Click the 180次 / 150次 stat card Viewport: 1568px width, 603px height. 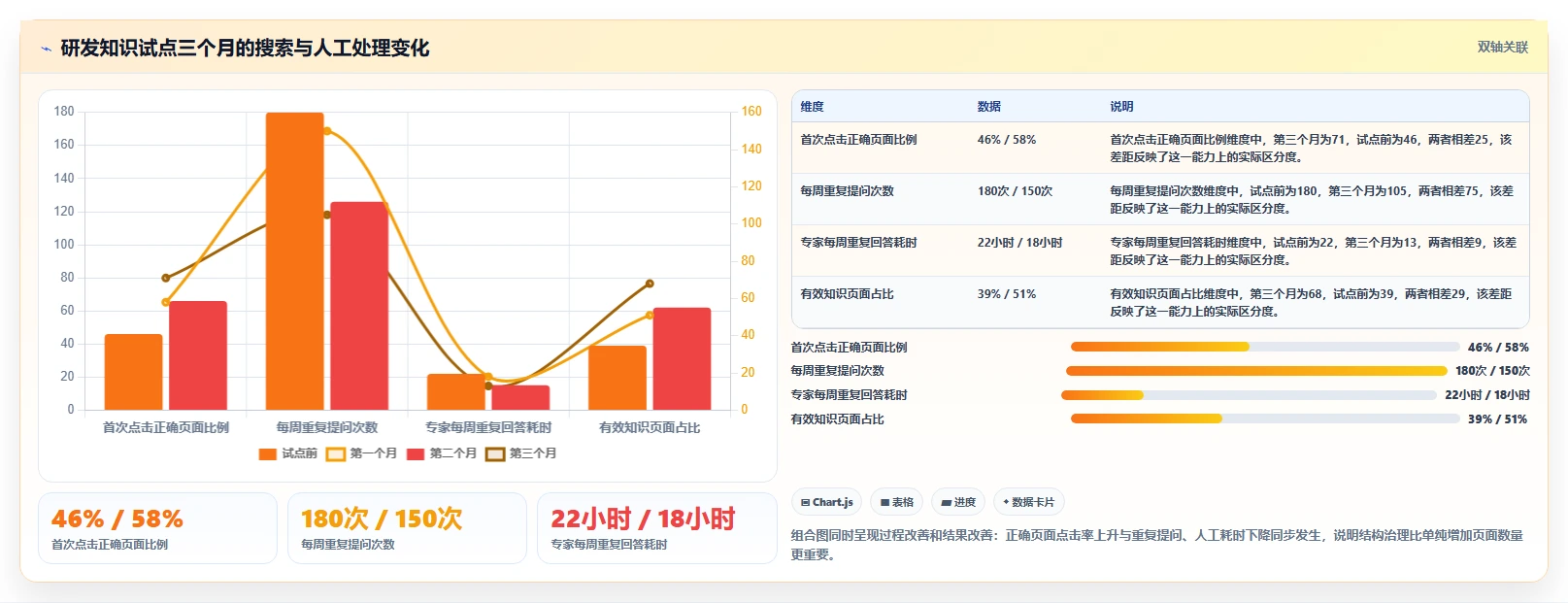pos(407,528)
